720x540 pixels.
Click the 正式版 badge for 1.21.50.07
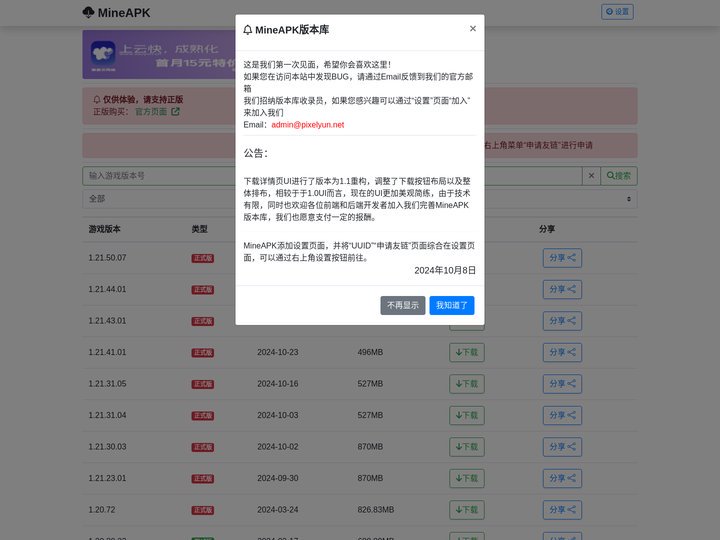202,259
